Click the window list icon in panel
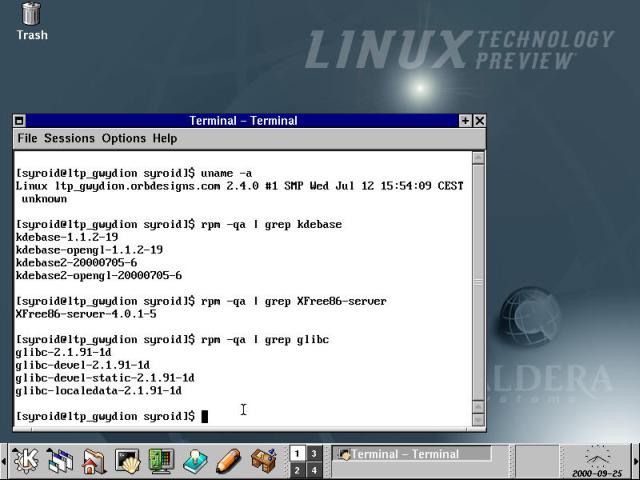The image size is (640, 480). pyautogui.click(x=60, y=461)
